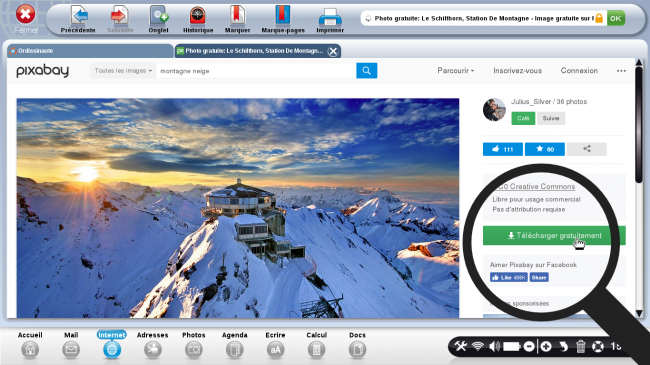Focus the montagne neige search field
The image size is (650, 365).
256,71
